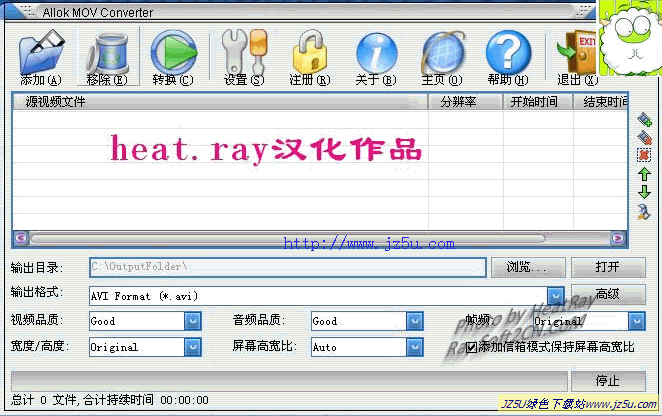Click the file properties tool icon below arrows
Screen dimensions: 662x416
pyautogui.click(x=644, y=211)
